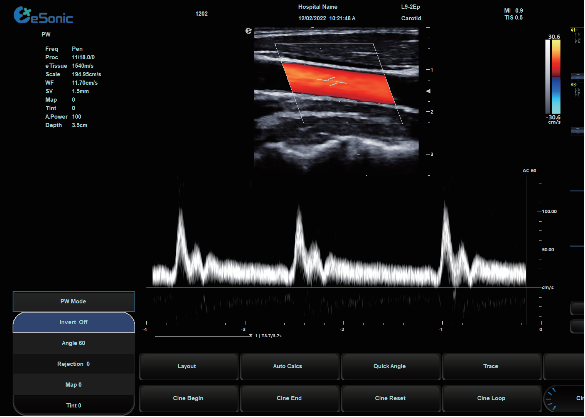This screenshot has height=417, width=585.
Task: Select the Tint 0 option
Action: (x=73, y=405)
